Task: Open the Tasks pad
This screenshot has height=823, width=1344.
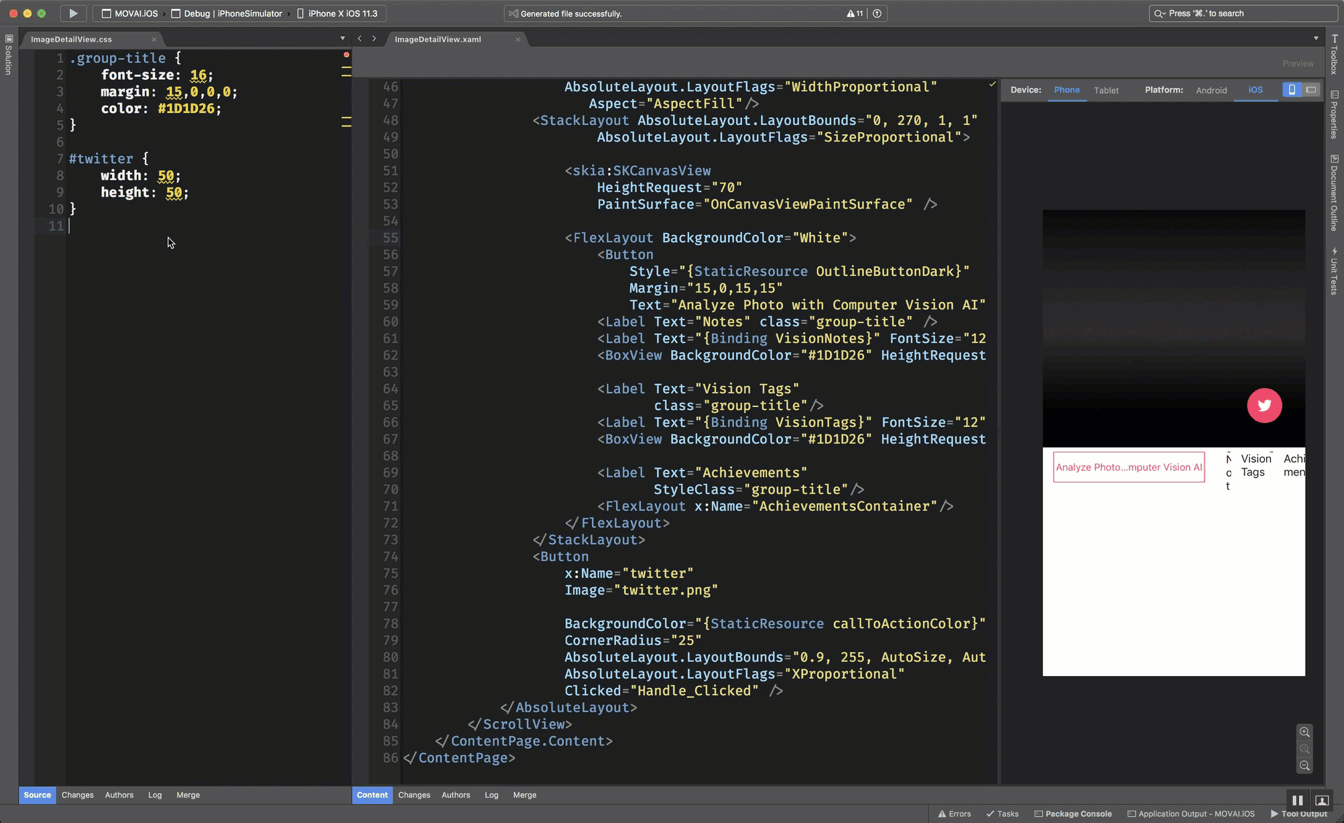Action: pos(1002,814)
